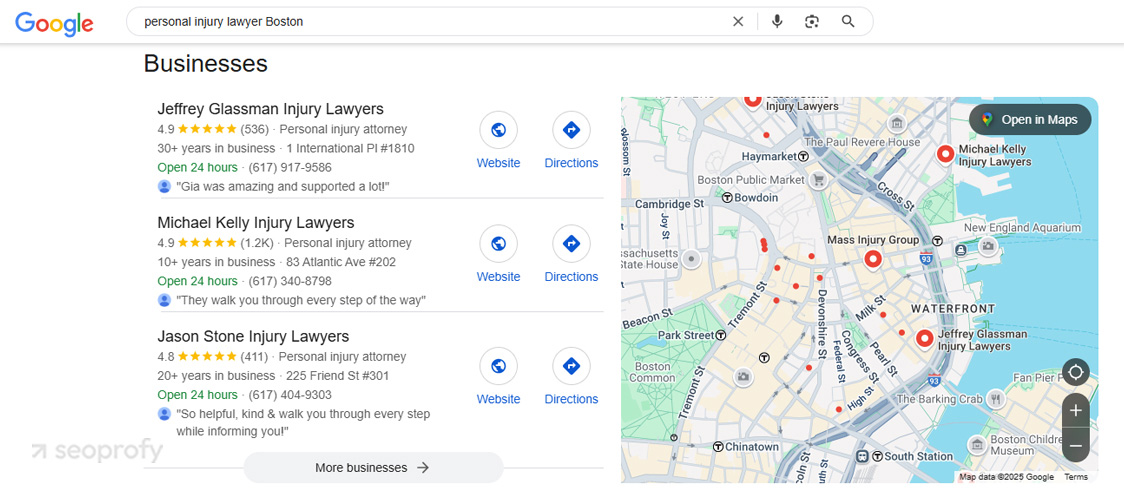Click the New England Aquarium camera marker
The width and height of the screenshot is (1124, 495).
(x=989, y=246)
